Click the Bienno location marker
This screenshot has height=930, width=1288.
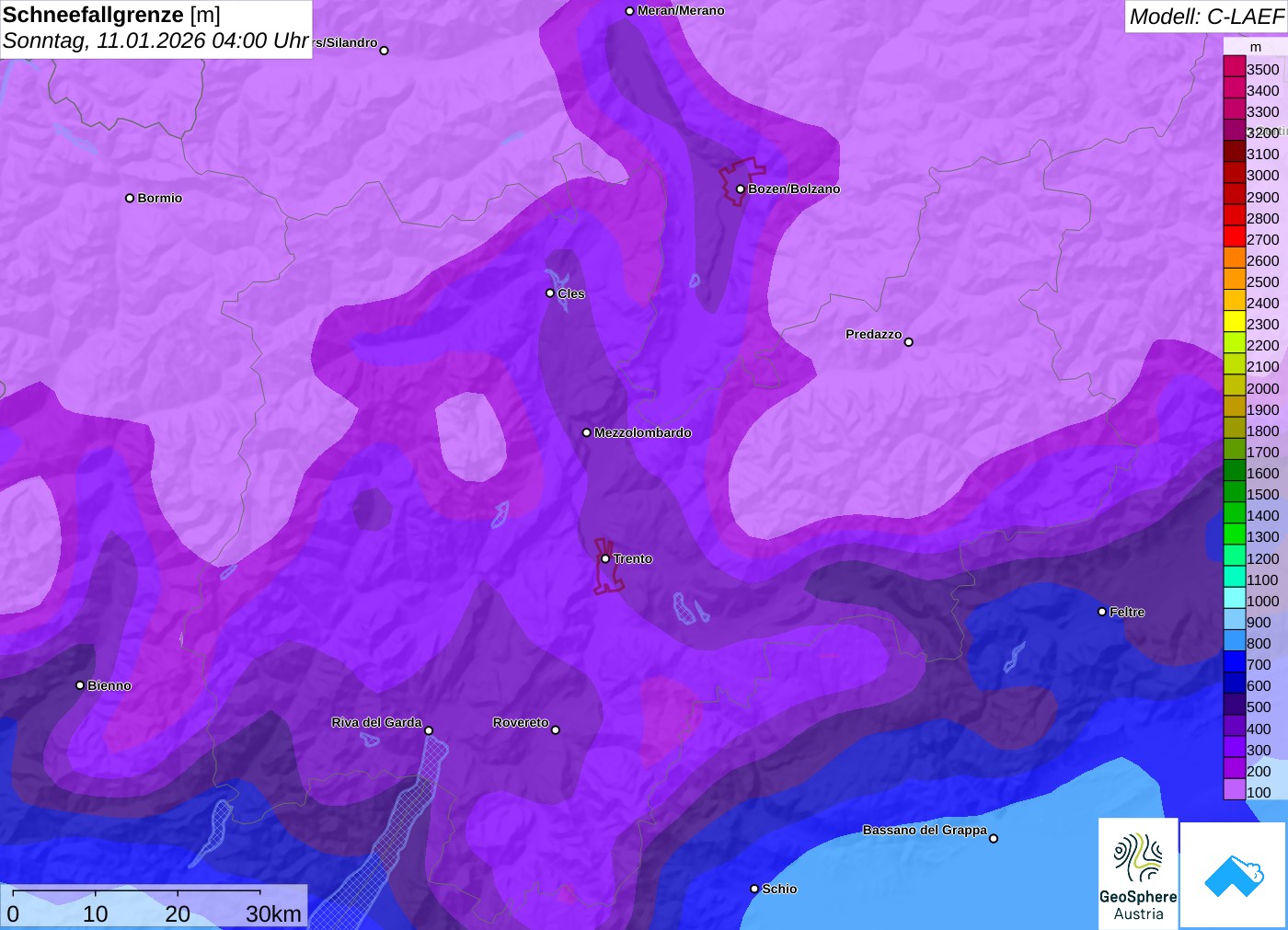click(x=80, y=685)
